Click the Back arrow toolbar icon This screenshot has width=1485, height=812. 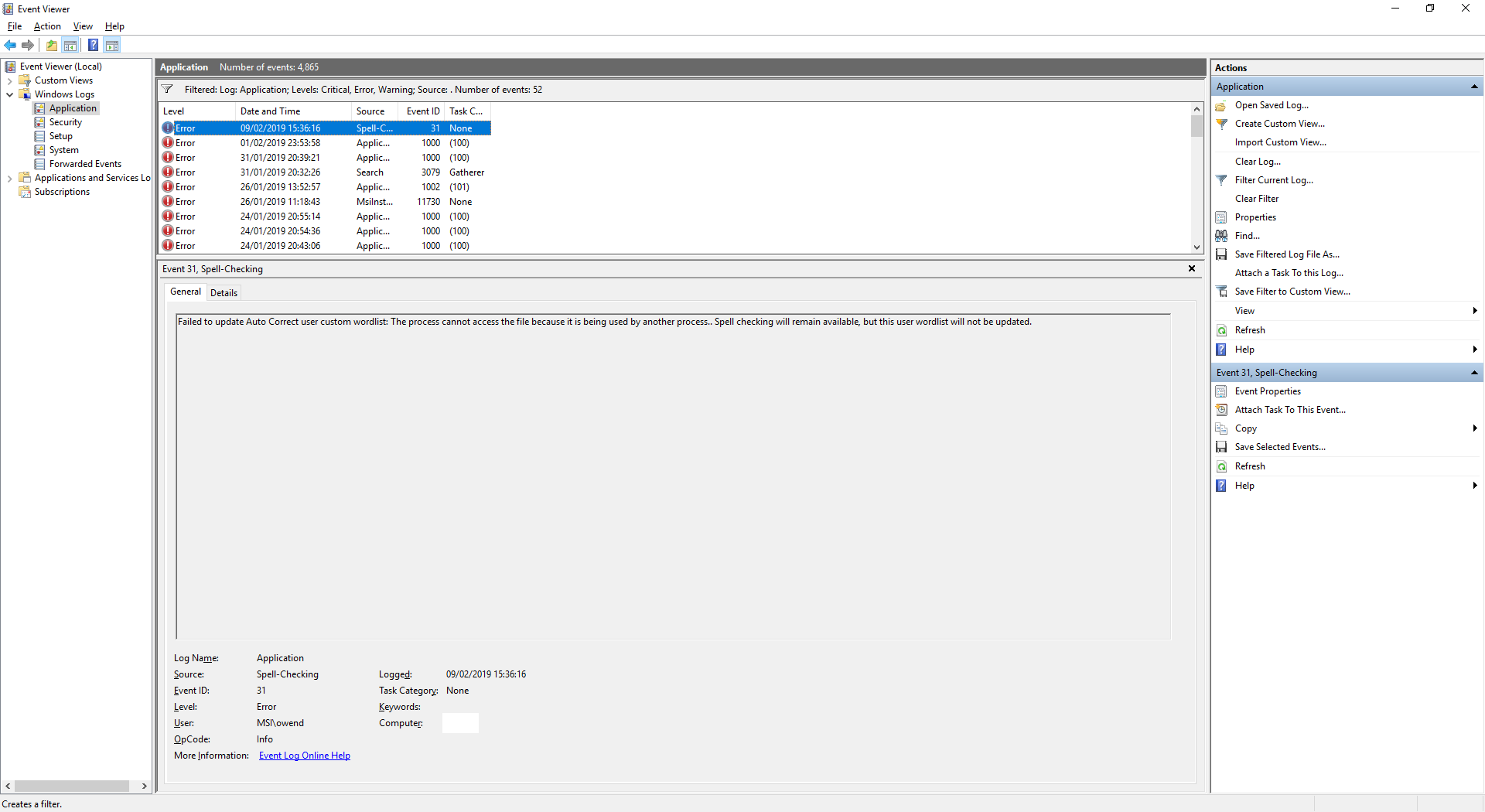click(10, 45)
